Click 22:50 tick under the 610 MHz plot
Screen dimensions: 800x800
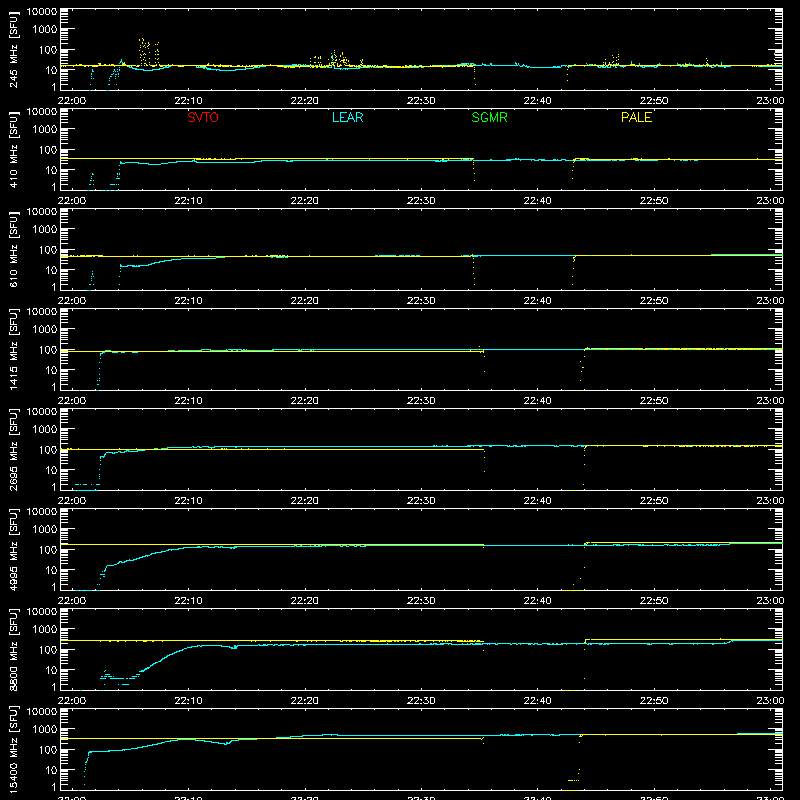(x=654, y=301)
